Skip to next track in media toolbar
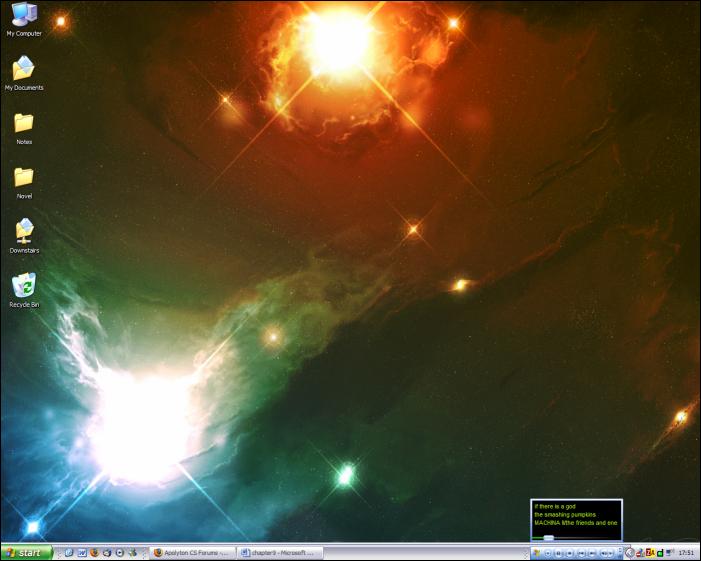 593,552
